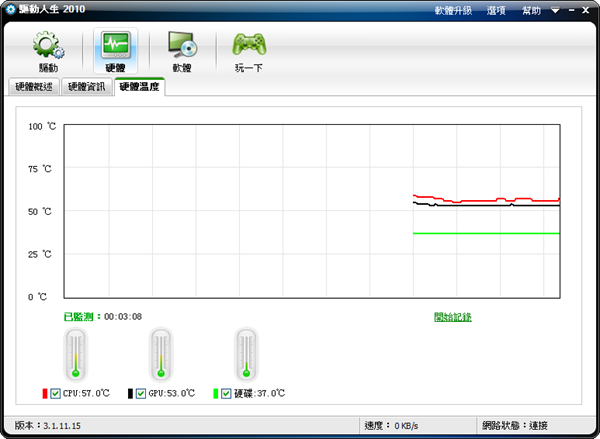Click the 已監測 elapsed time 00:03:08

(x=123, y=317)
